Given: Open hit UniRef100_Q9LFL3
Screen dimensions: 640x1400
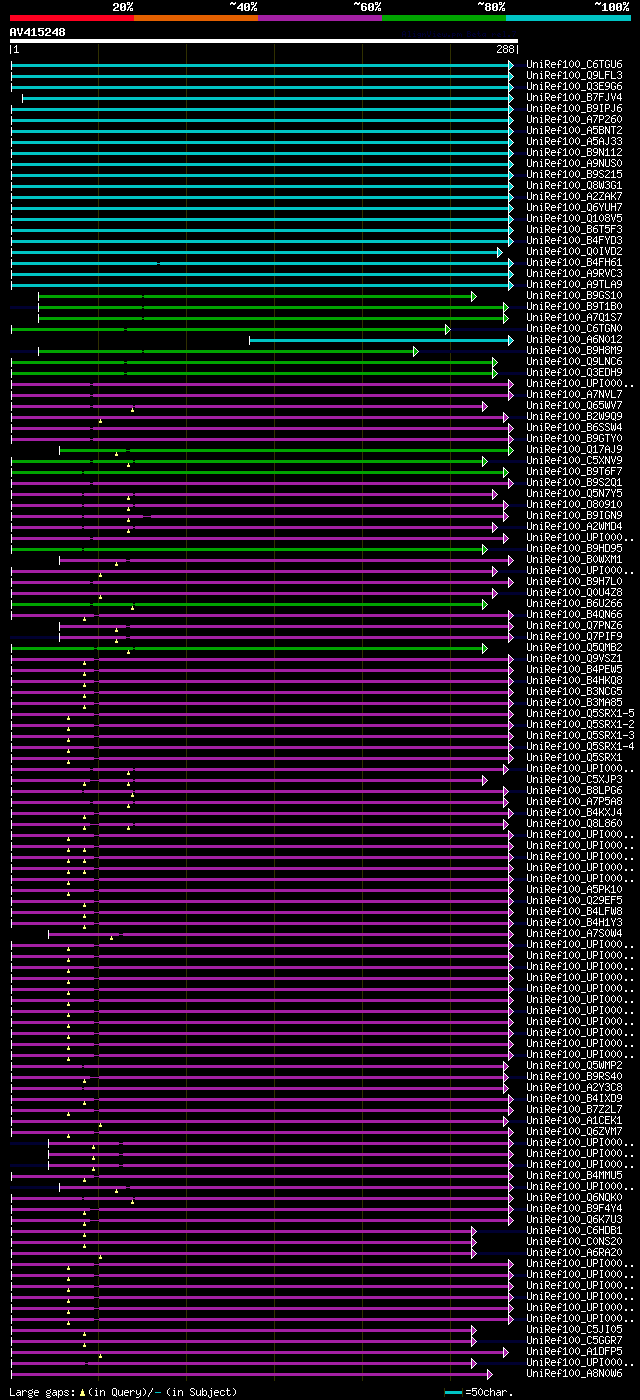Looking at the screenshot, I should (574, 75).
